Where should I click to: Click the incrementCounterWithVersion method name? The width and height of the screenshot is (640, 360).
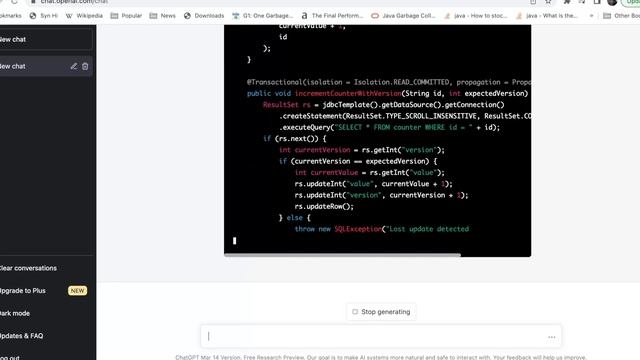click(x=348, y=93)
